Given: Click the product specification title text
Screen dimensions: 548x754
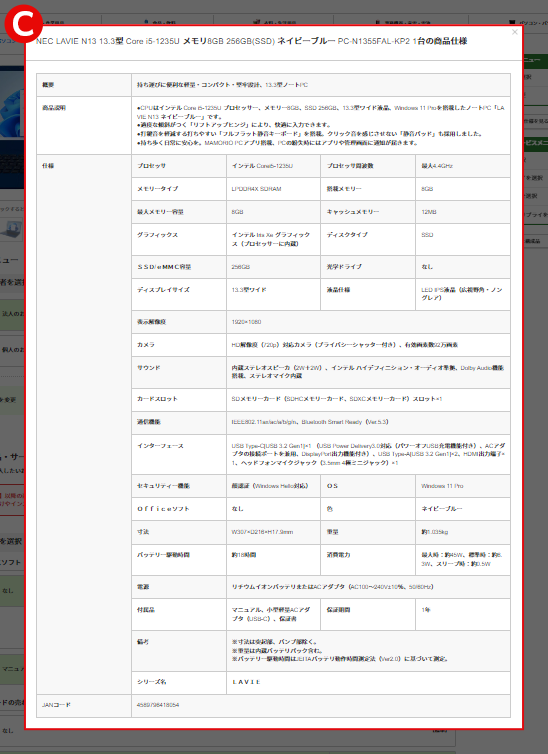Looking at the screenshot, I should pyautogui.click(x=251, y=41).
